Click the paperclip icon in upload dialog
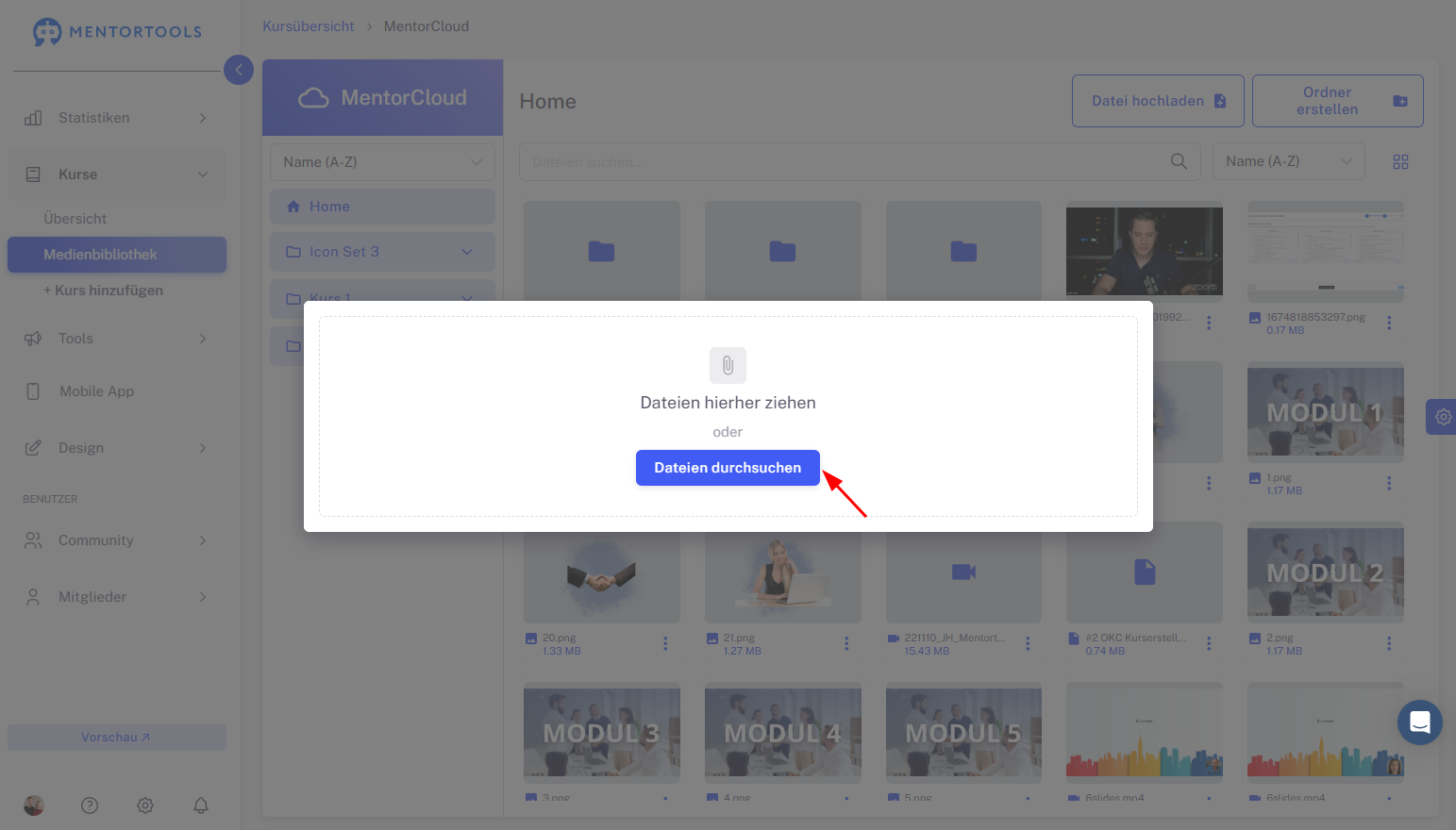The height and width of the screenshot is (830, 1456). pyautogui.click(x=728, y=365)
